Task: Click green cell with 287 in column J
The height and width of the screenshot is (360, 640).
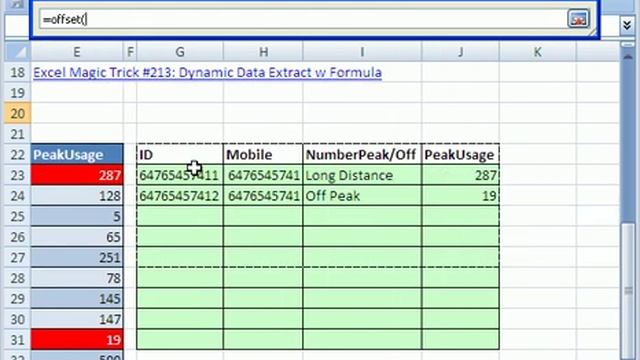Action: coord(460,175)
